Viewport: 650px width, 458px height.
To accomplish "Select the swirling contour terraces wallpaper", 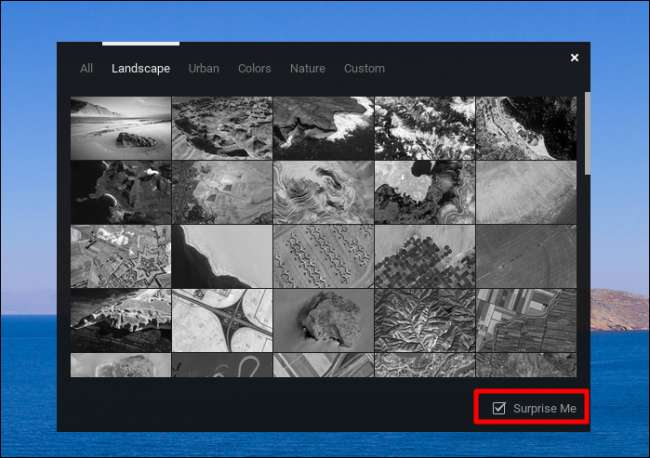I will pyautogui.click(x=323, y=192).
